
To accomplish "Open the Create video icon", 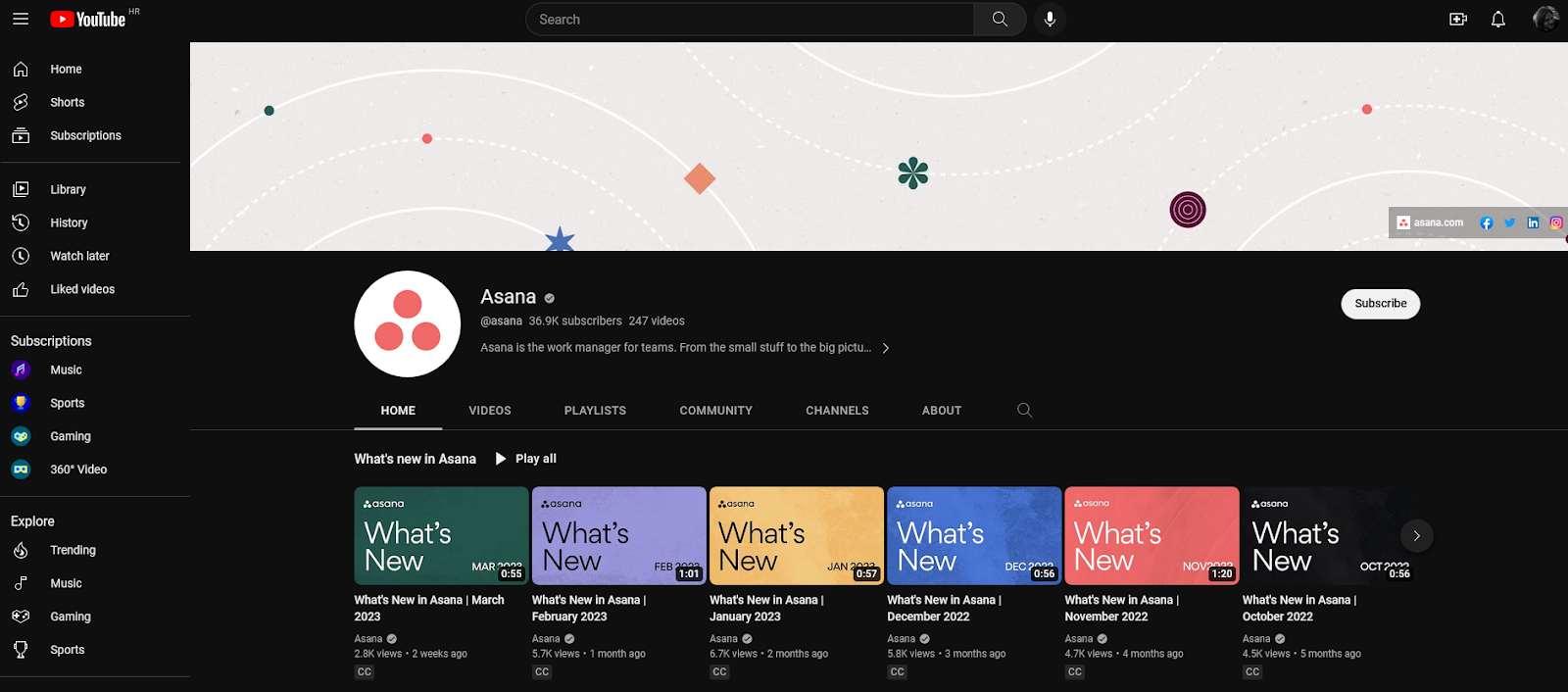I will (1458, 20).
